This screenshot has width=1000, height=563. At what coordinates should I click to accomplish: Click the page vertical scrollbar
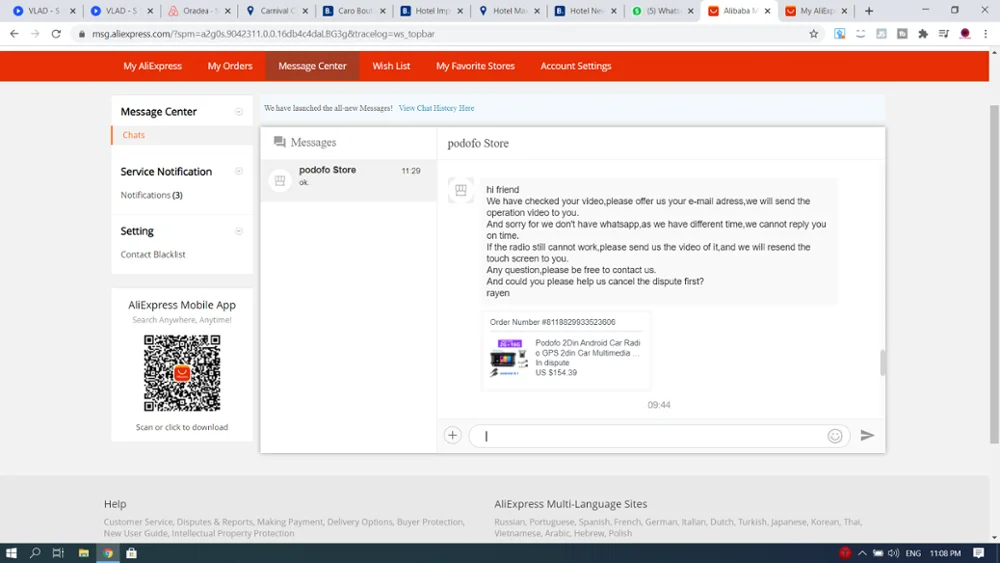point(994,274)
